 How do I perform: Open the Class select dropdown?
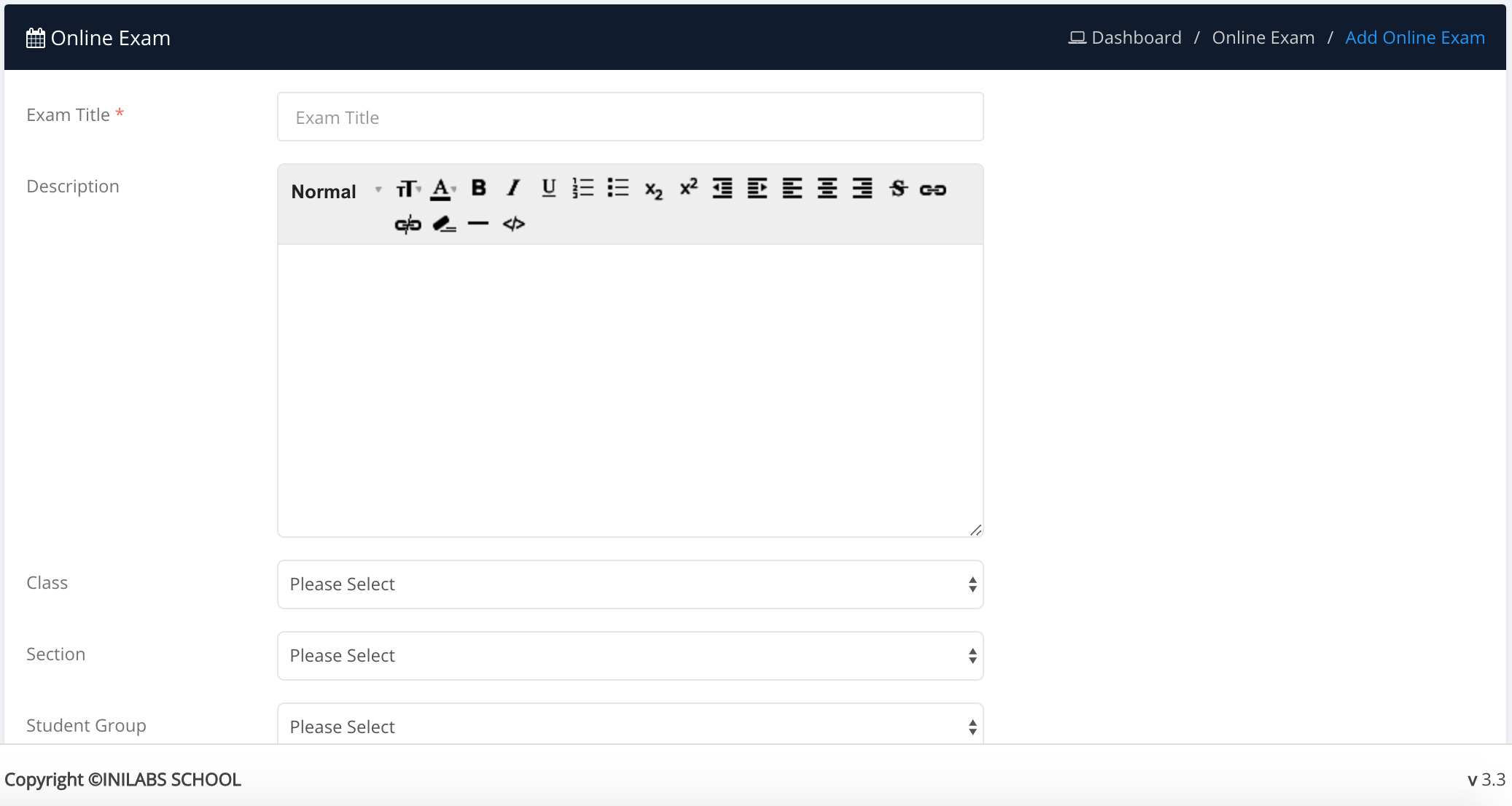pos(630,584)
